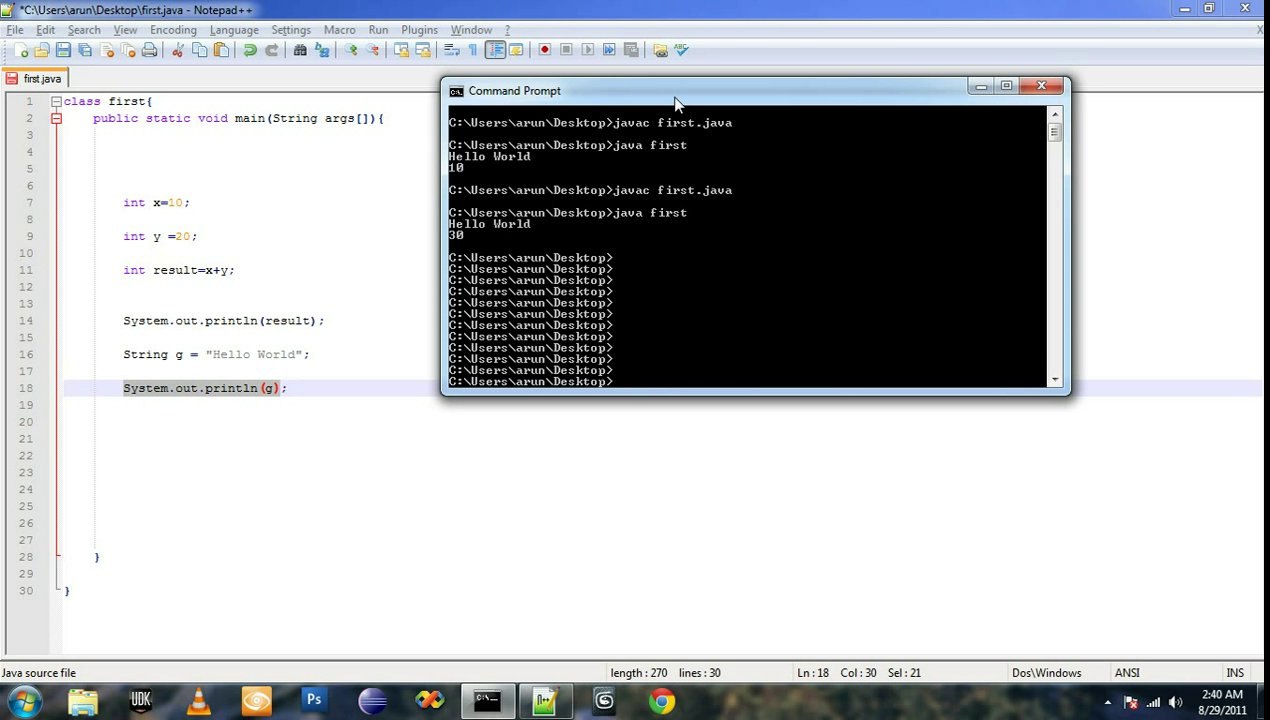The image size is (1270, 720).
Task: Run macro multiple times icon
Action: 609,50
